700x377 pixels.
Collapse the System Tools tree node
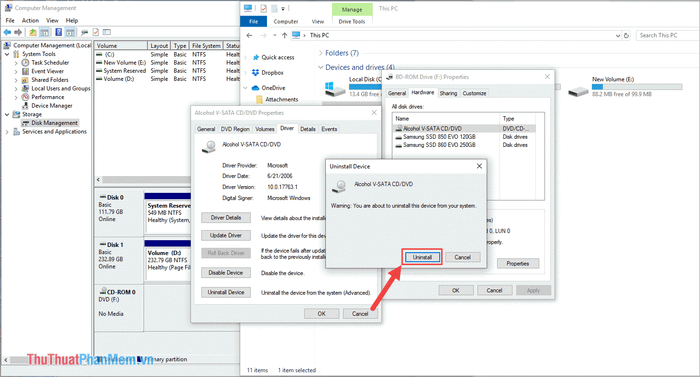7,54
